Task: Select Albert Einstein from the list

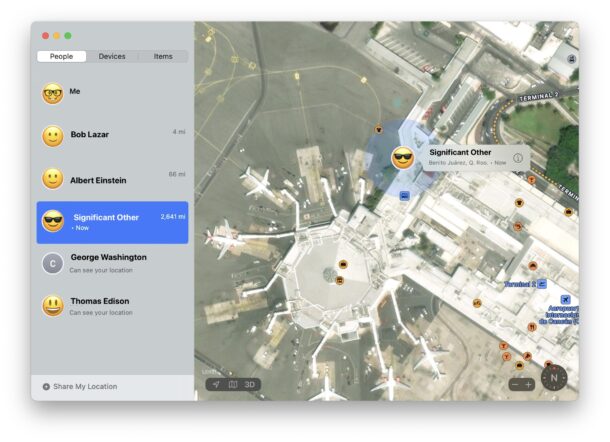Action: [112, 179]
